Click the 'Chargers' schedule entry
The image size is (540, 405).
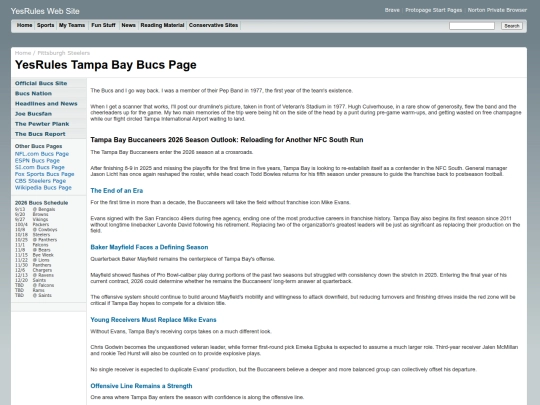click(42, 270)
